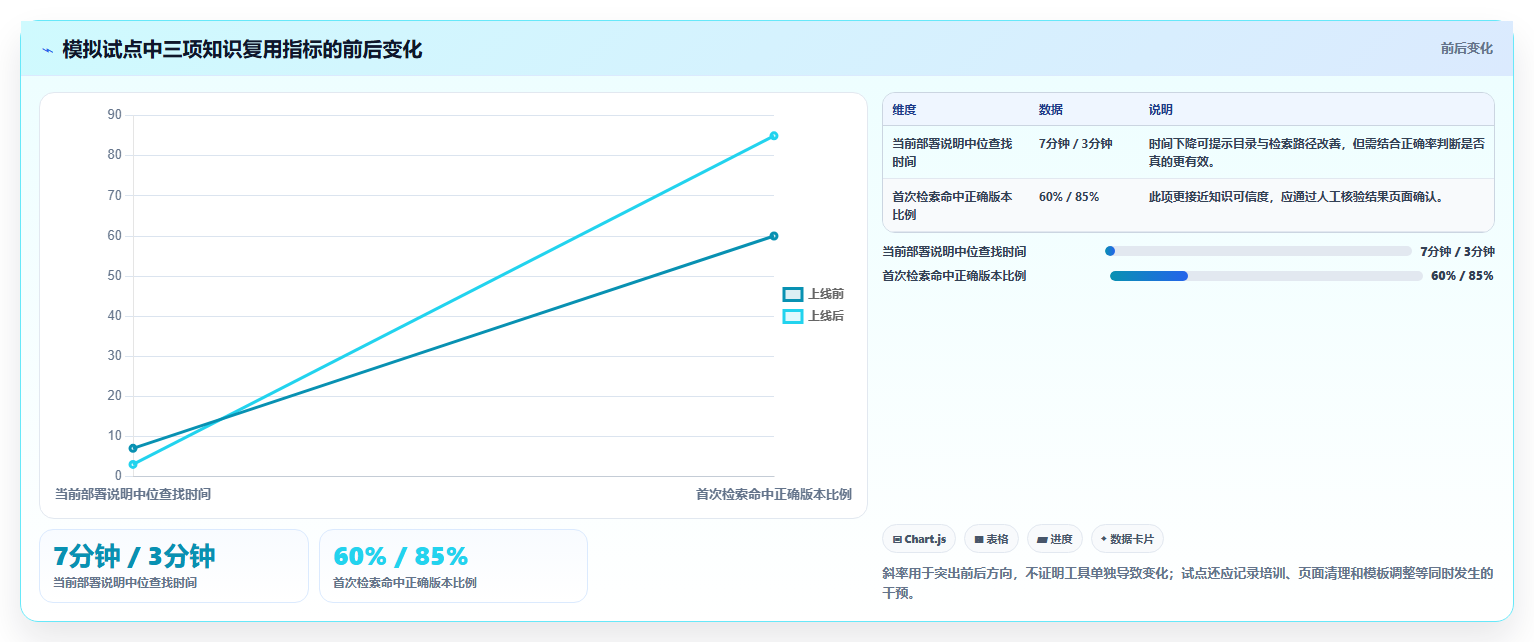Image resolution: width=1534 pixels, height=642 pixels.
Task: Click the chart title 模拟试点中三项知识复用指标的前后变化
Action: point(242,50)
